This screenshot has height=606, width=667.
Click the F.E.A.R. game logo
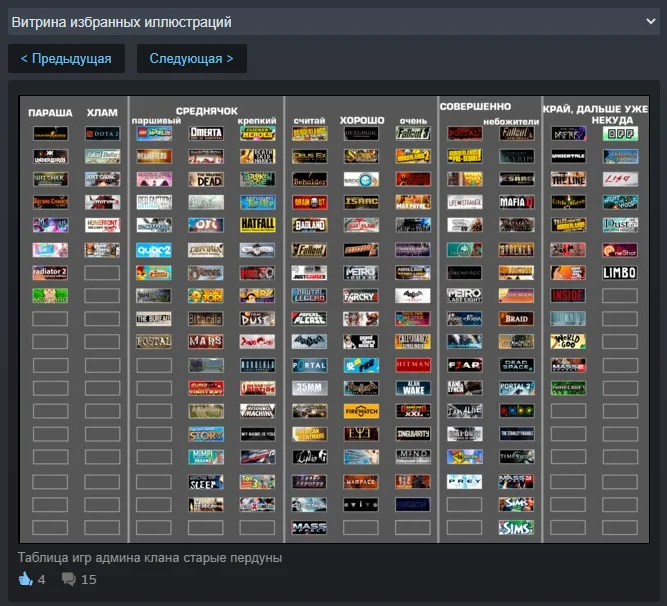465,365
